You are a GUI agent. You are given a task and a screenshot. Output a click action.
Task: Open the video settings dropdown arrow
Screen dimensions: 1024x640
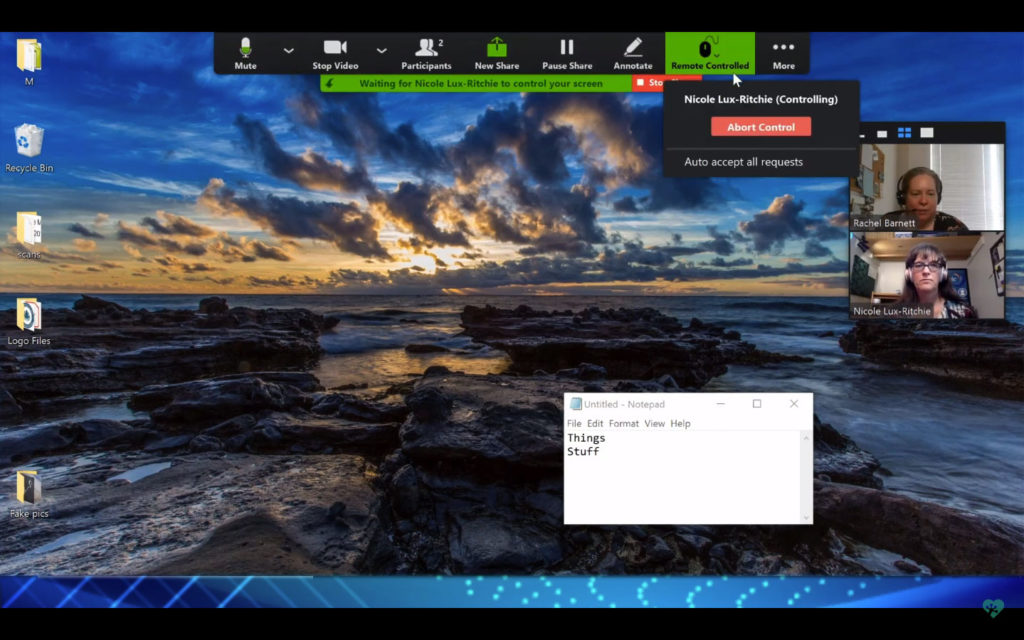[380, 50]
